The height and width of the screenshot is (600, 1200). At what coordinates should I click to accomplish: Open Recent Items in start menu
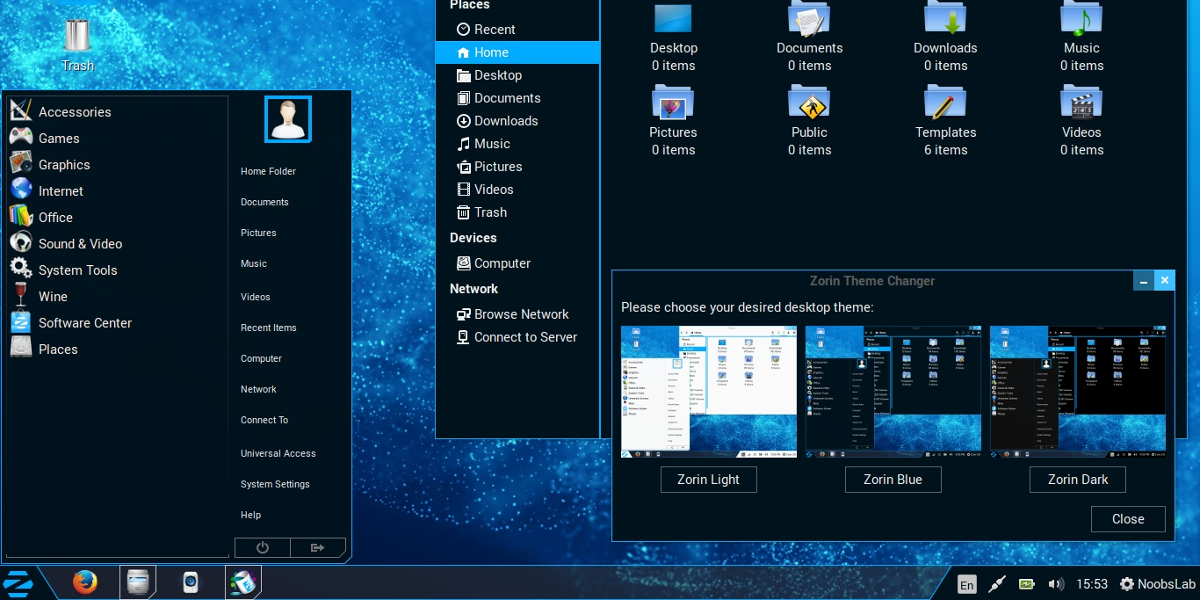(268, 328)
